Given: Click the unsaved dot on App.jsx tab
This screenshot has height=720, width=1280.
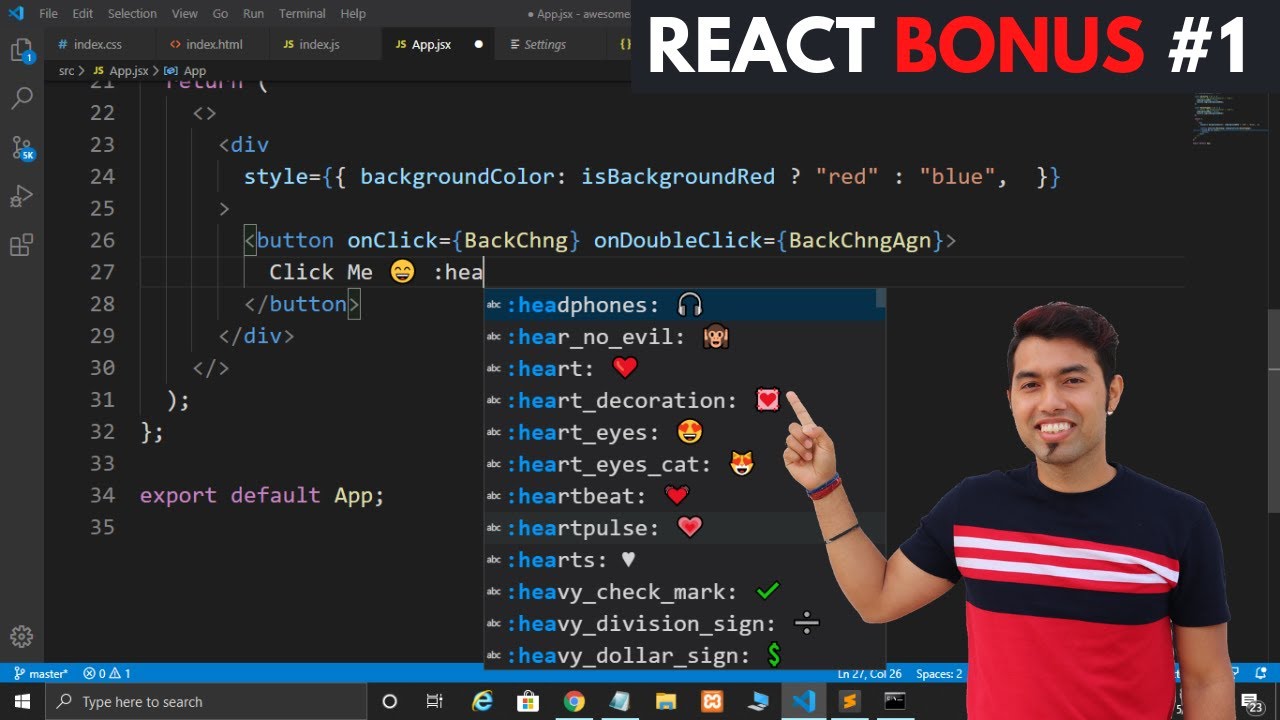Looking at the screenshot, I should click(x=478, y=44).
